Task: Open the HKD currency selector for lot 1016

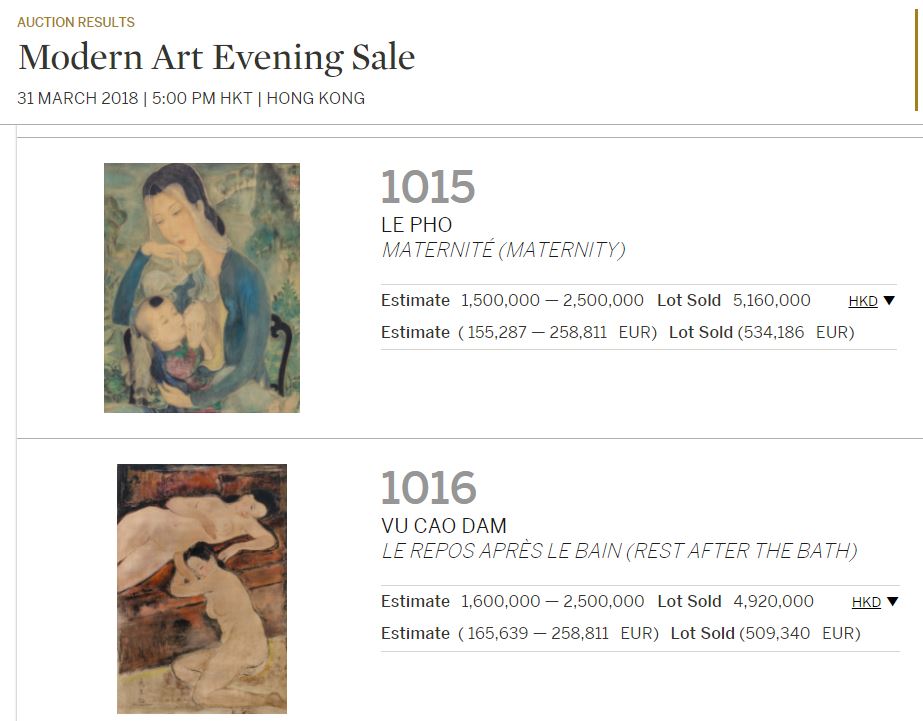Action: click(x=866, y=602)
